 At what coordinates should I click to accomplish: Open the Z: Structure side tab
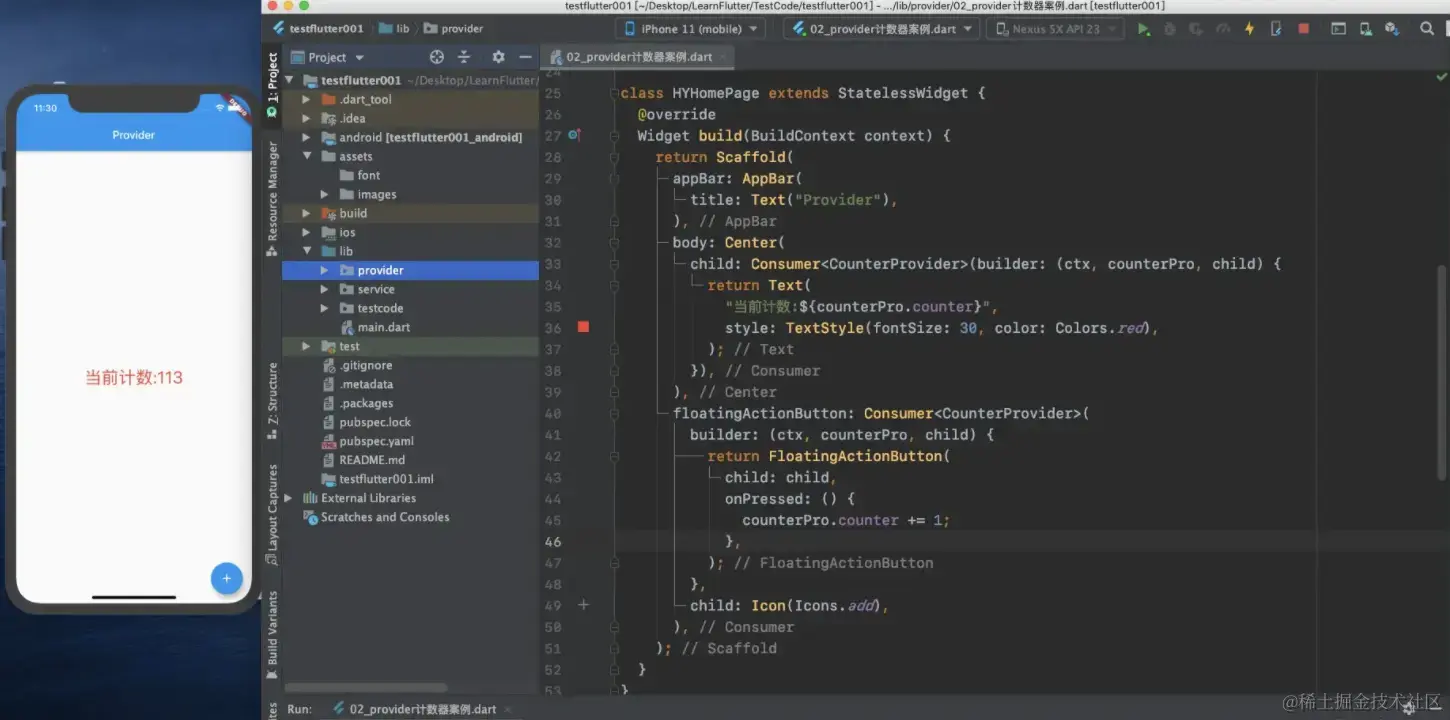[272, 401]
